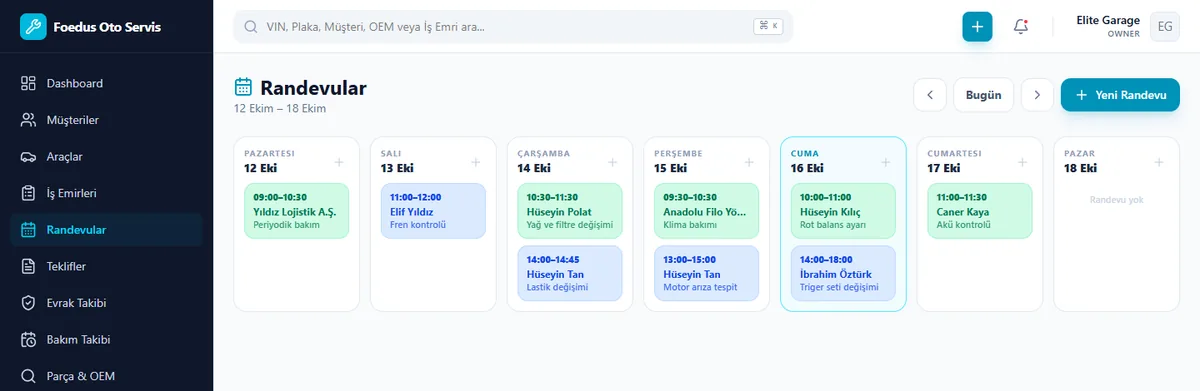Click the Teklifler document icon
The height and width of the screenshot is (391, 1200).
click(x=29, y=266)
